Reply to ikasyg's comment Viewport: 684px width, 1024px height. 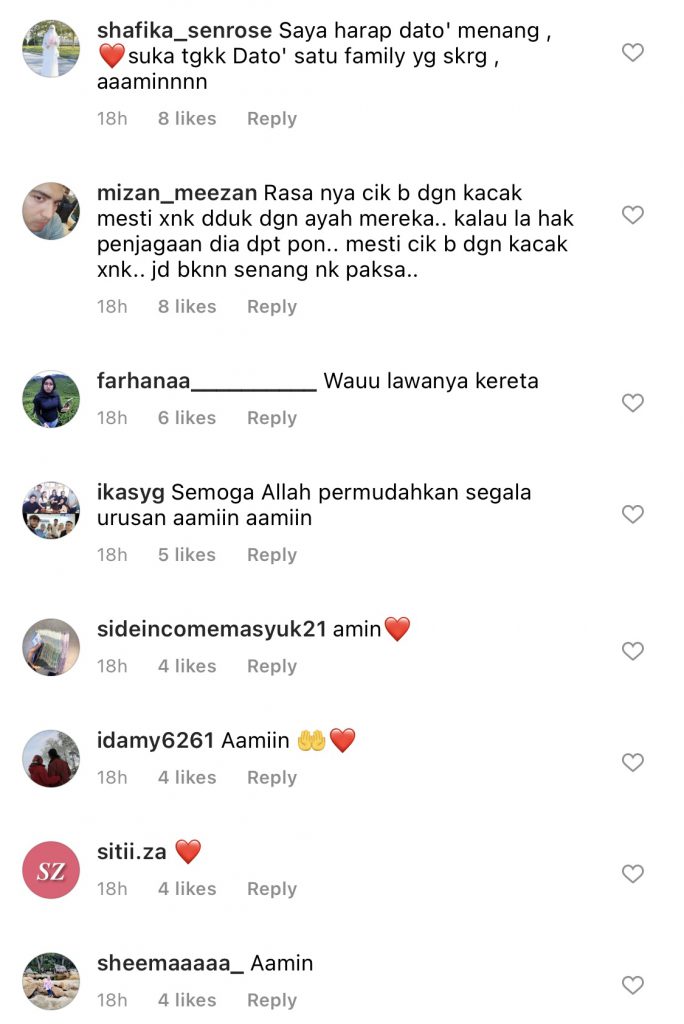[x=272, y=555]
